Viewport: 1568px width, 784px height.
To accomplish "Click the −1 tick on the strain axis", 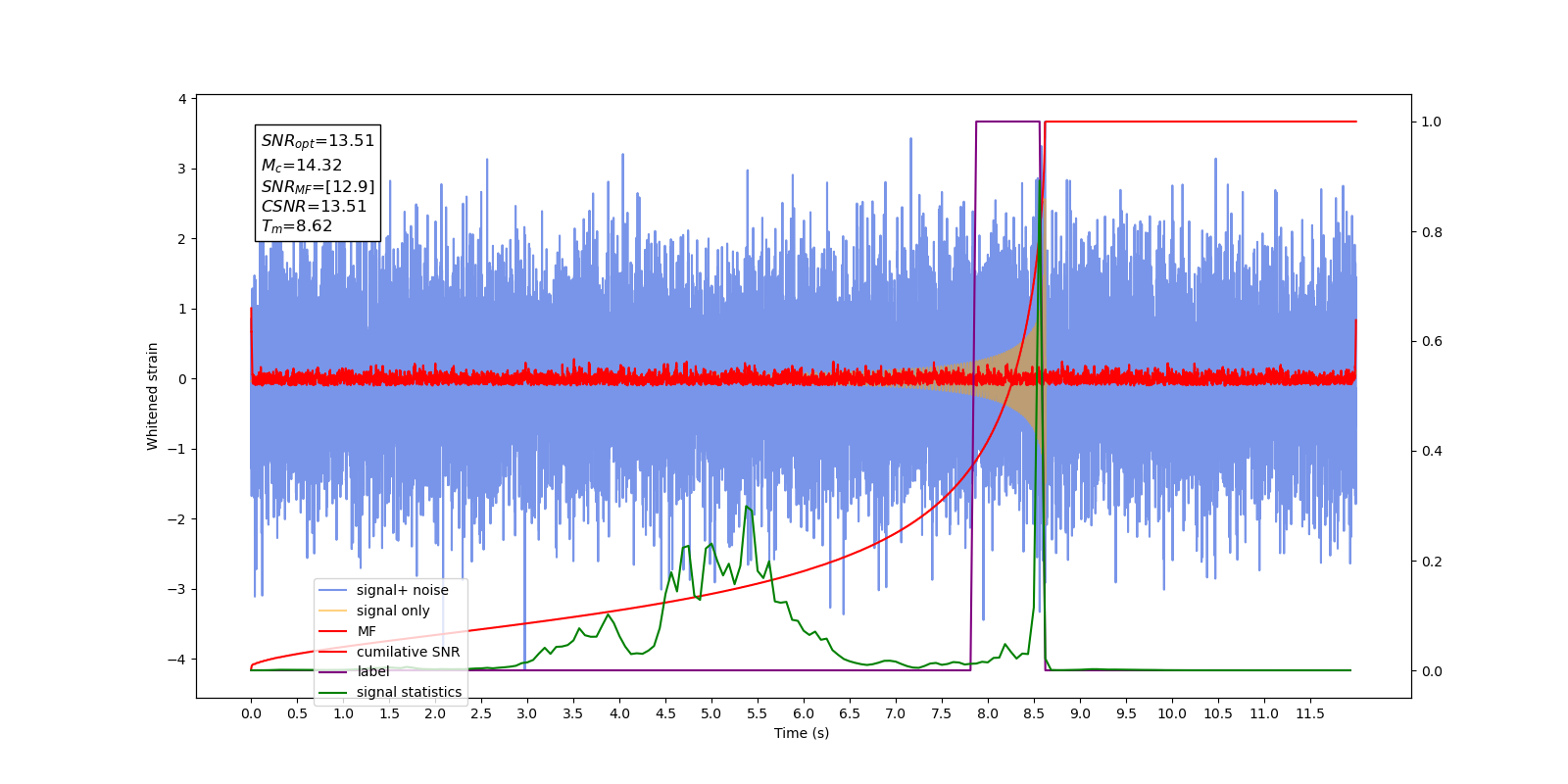I will pyautogui.click(x=177, y=449).
